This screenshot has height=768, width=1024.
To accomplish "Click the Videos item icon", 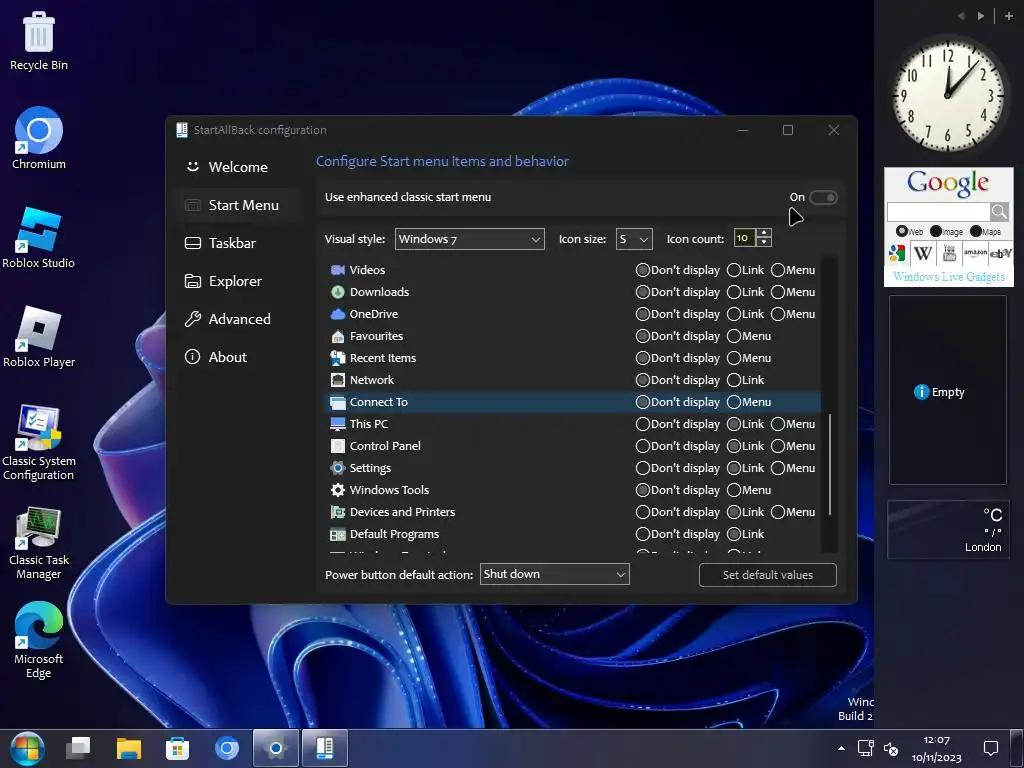I will click(338, 270).
